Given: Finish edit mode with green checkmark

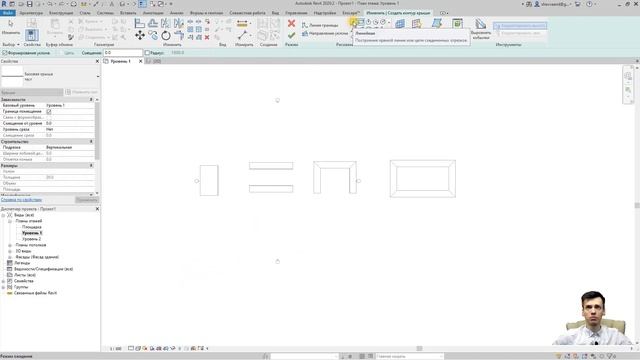Looking at the screenshot, I should pos(291,36).
